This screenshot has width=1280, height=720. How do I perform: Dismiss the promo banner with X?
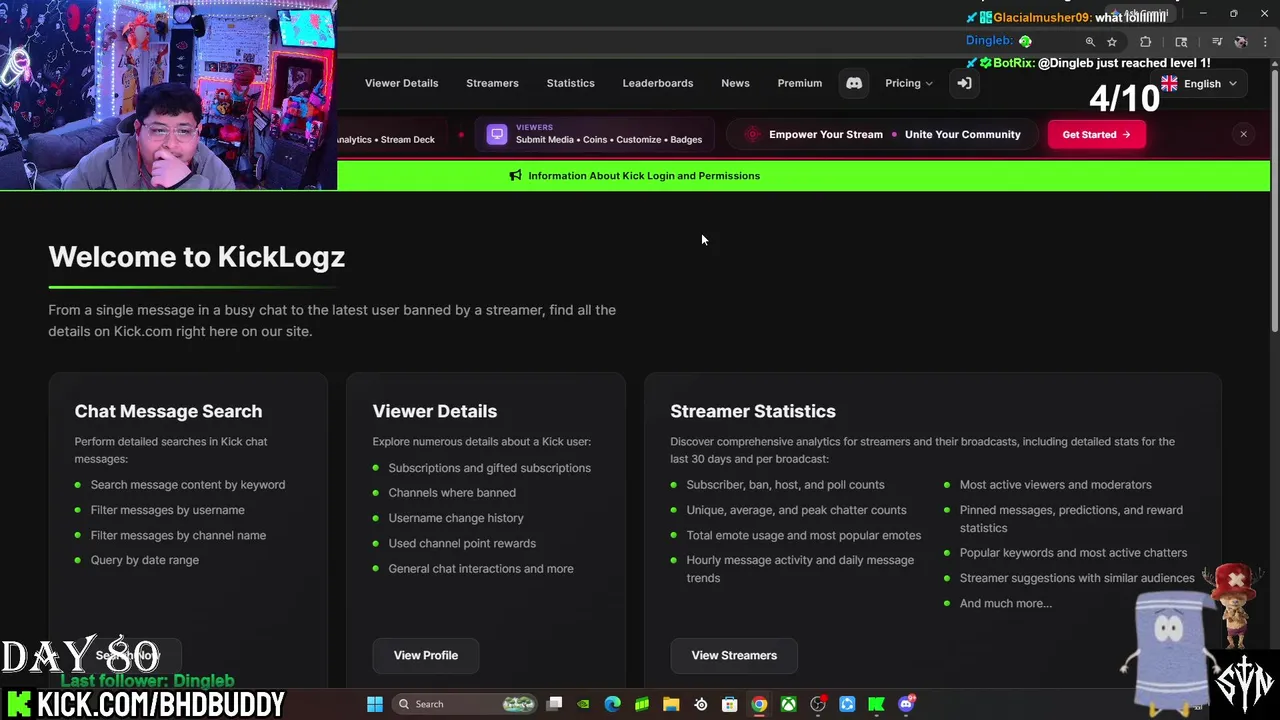click(1243, 134)
